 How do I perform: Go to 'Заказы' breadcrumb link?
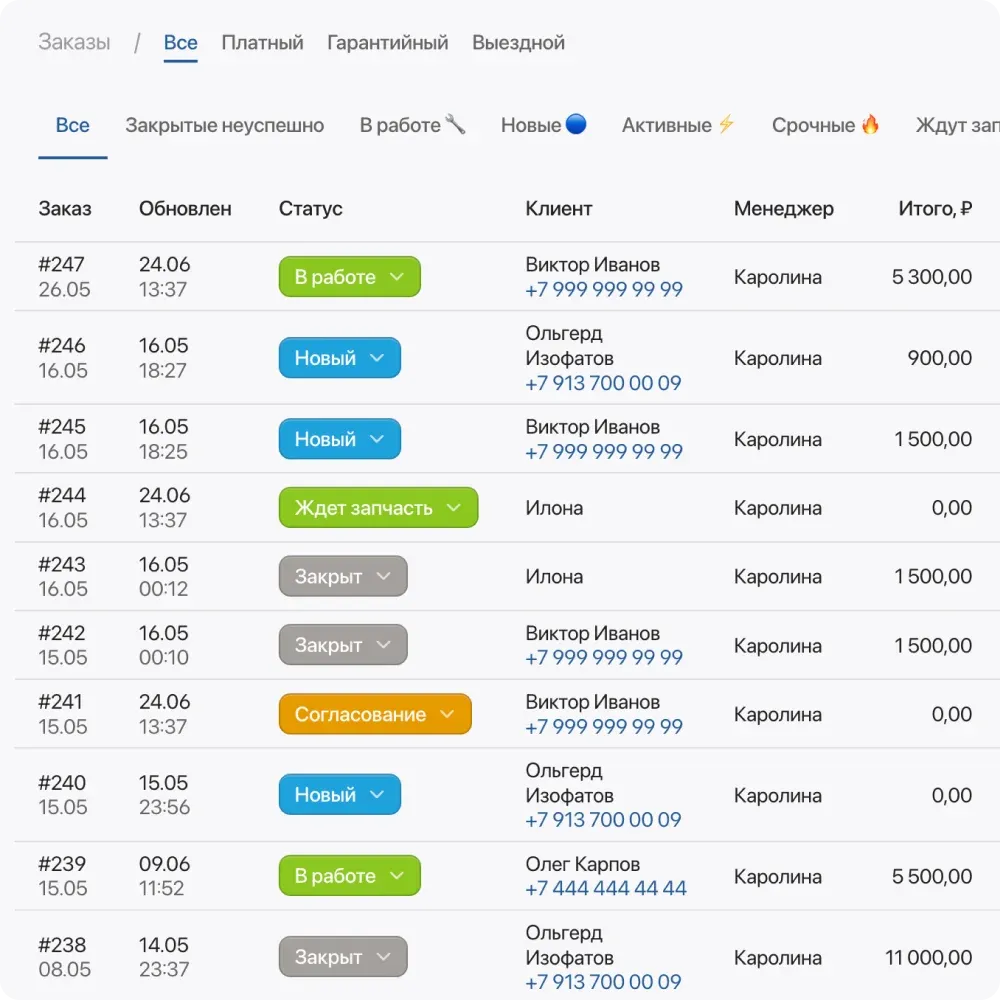[74, 43]
